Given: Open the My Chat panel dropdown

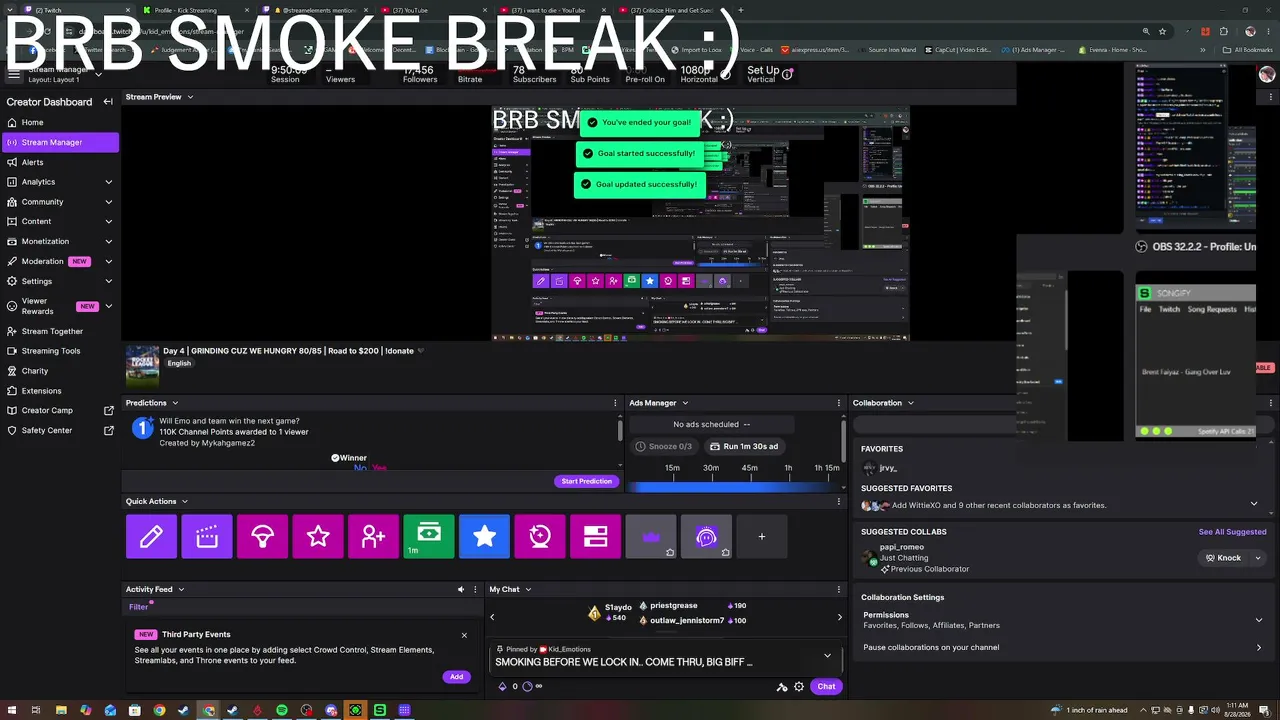Looking at the screenshot, I should click(528, 590).
